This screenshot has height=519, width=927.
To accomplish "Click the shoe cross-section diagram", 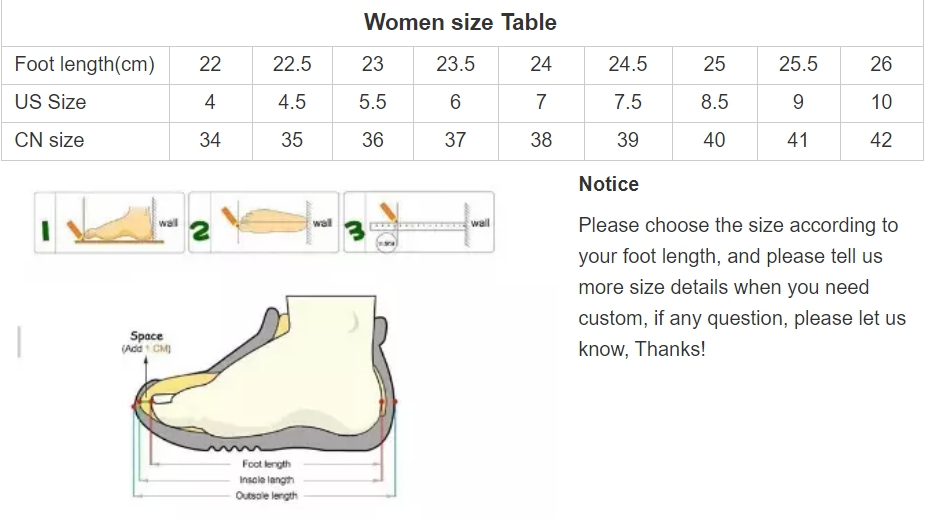I will click(264, 397).
